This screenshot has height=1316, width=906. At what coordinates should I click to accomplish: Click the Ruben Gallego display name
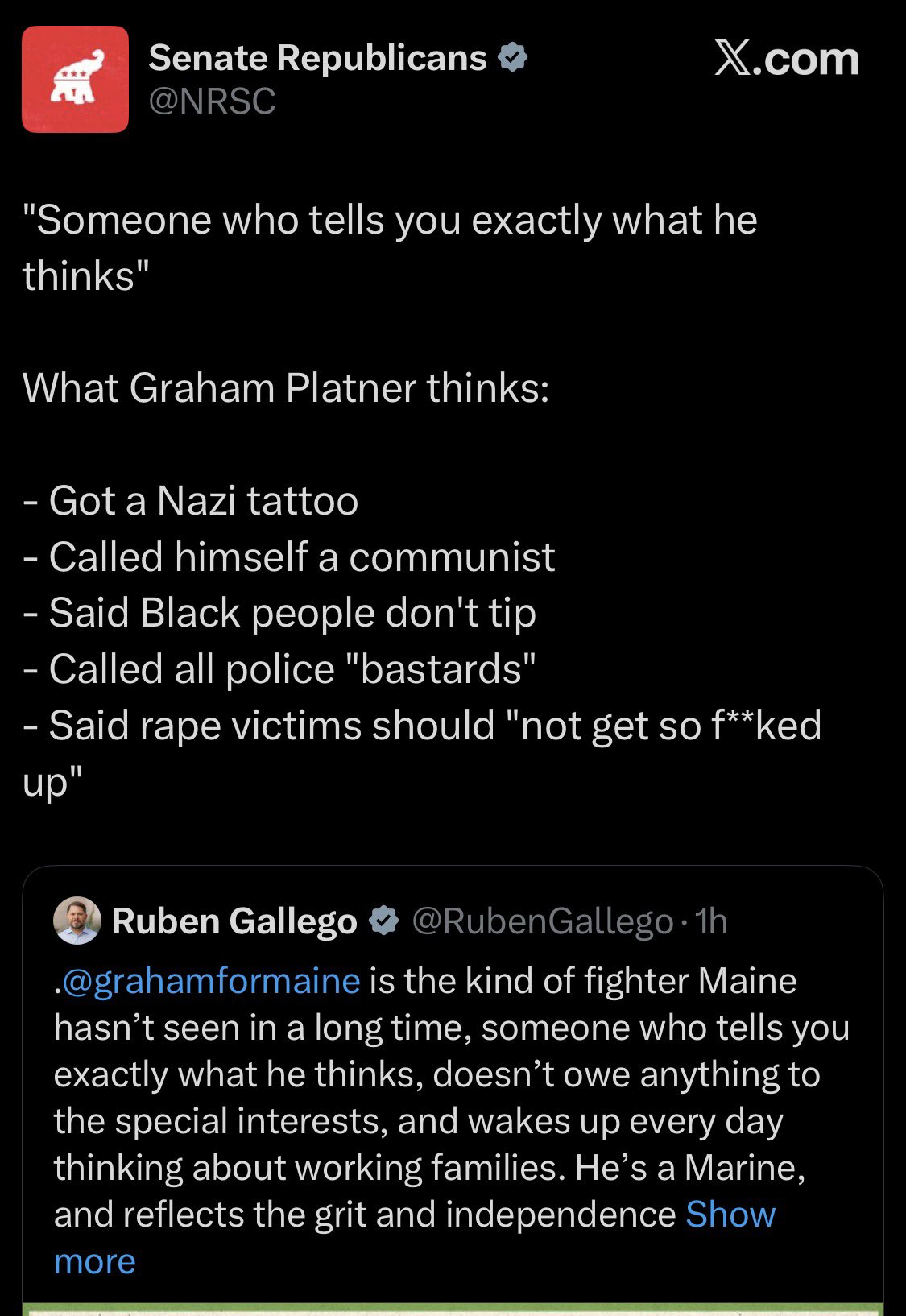234,921
